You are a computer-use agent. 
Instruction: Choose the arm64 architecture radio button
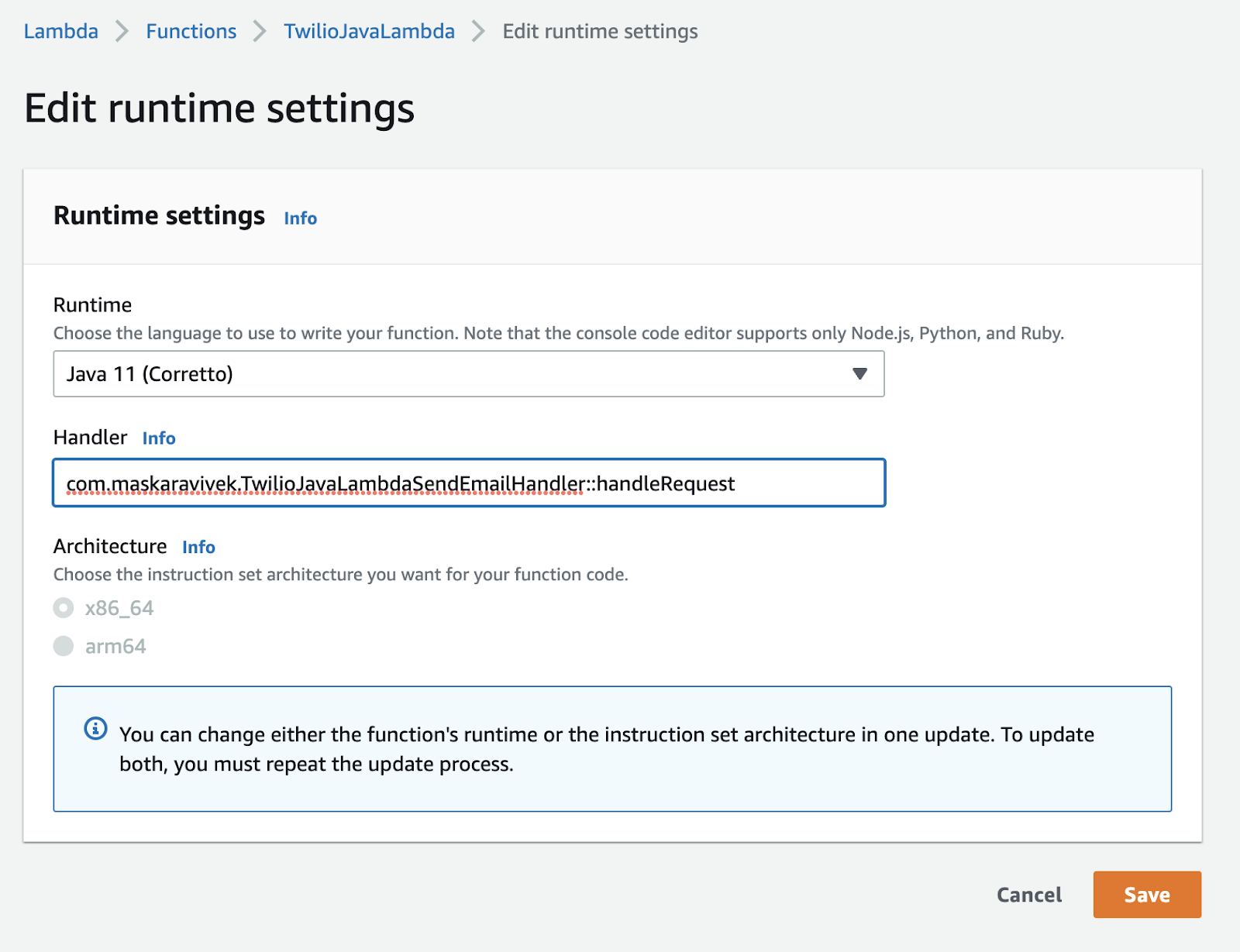(64, 646)
